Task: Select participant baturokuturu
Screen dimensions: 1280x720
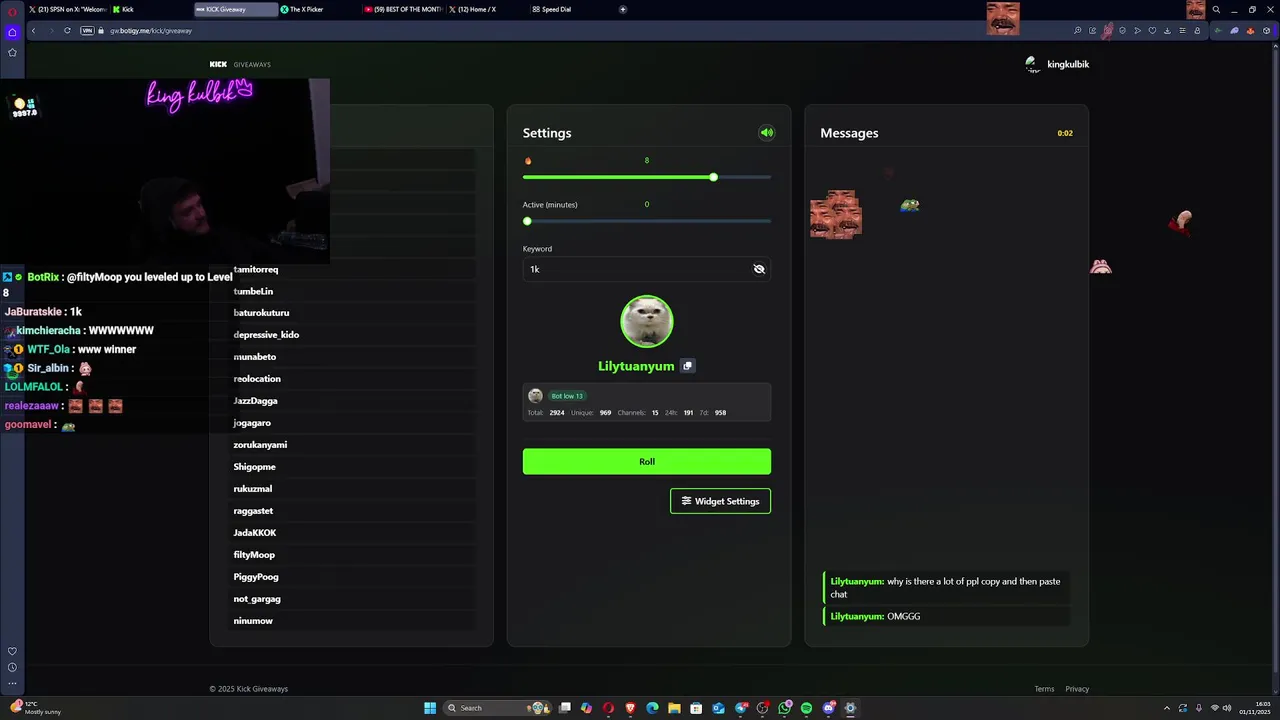Action: click(261, 313)
